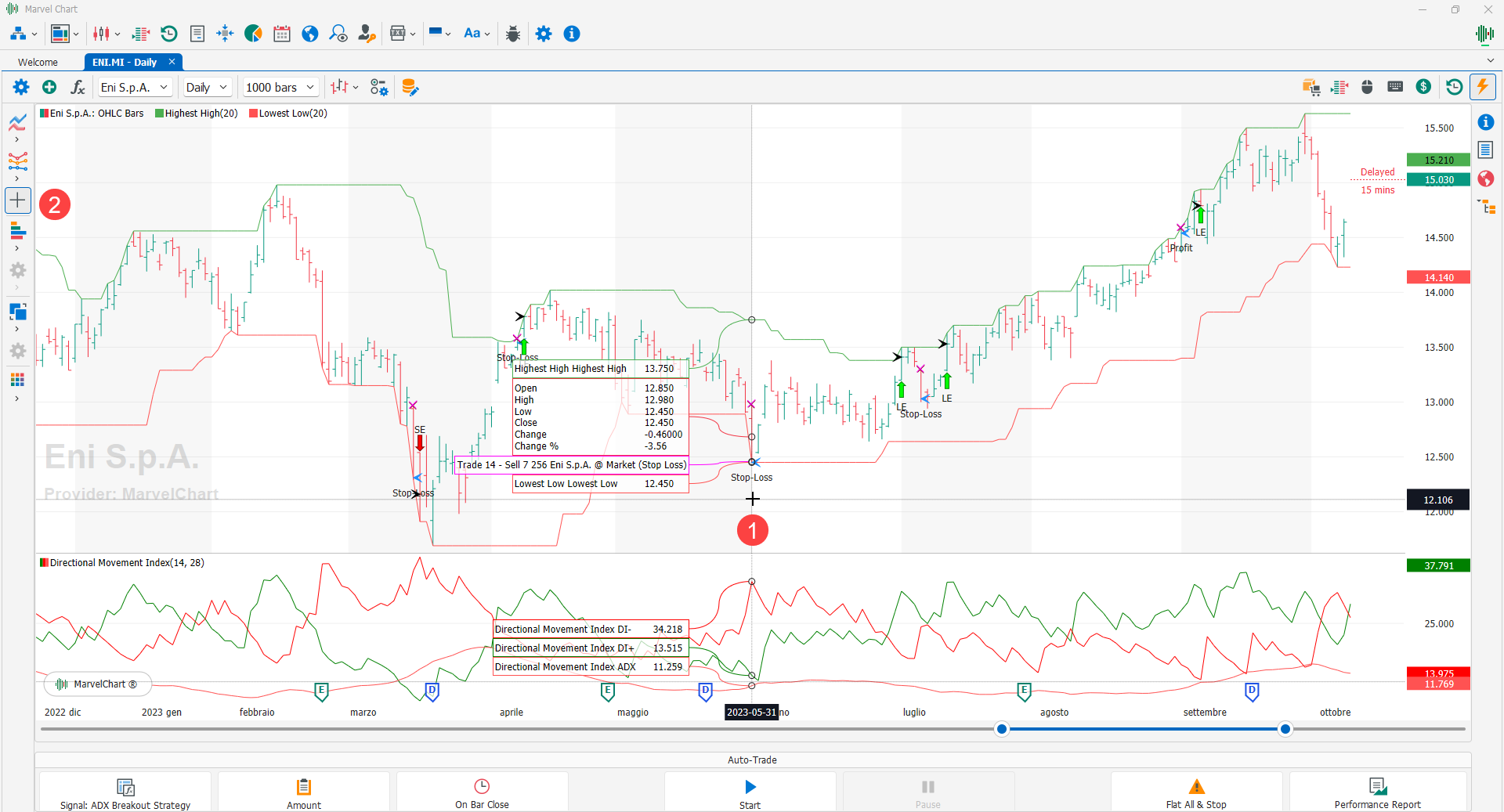This screenshot has height=812, width=1504.
Task: Toggle the lightning bolt auto-trade button
Action: [1483, 87]
